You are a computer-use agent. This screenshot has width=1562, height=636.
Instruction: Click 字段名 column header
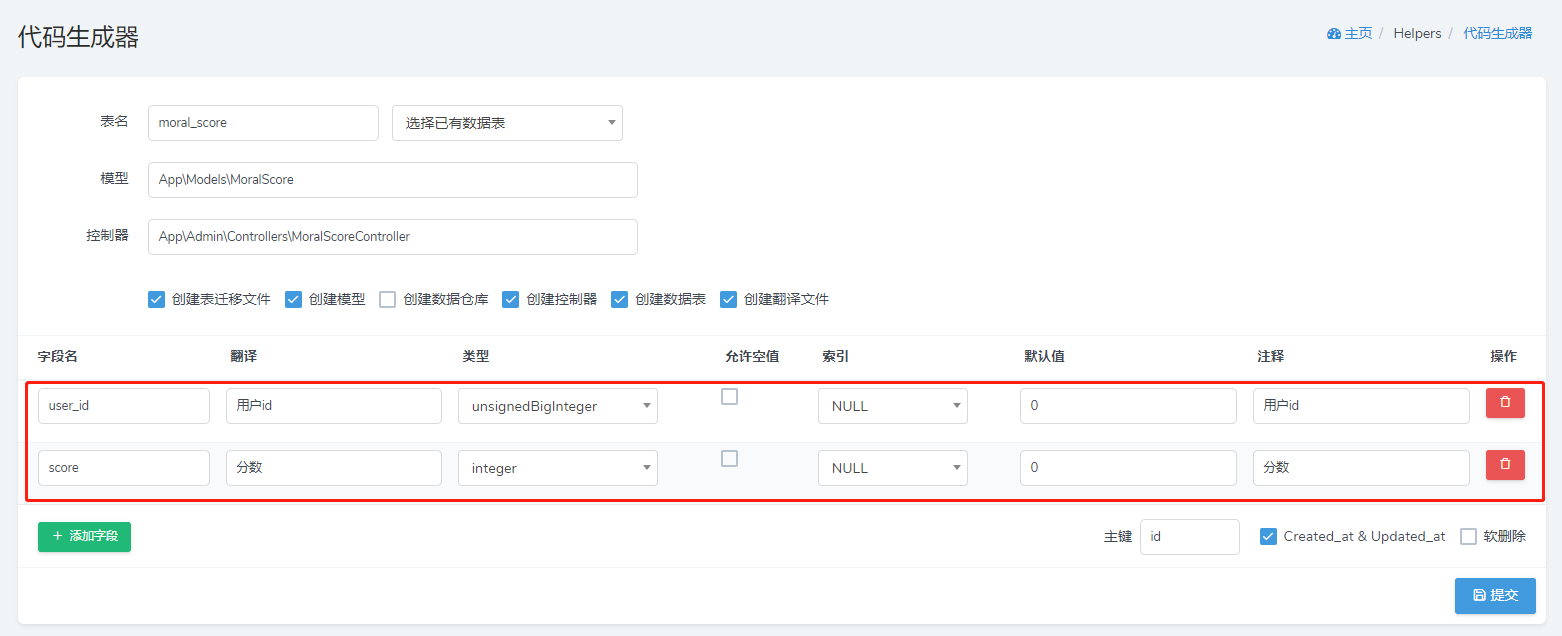coord(58,356)
